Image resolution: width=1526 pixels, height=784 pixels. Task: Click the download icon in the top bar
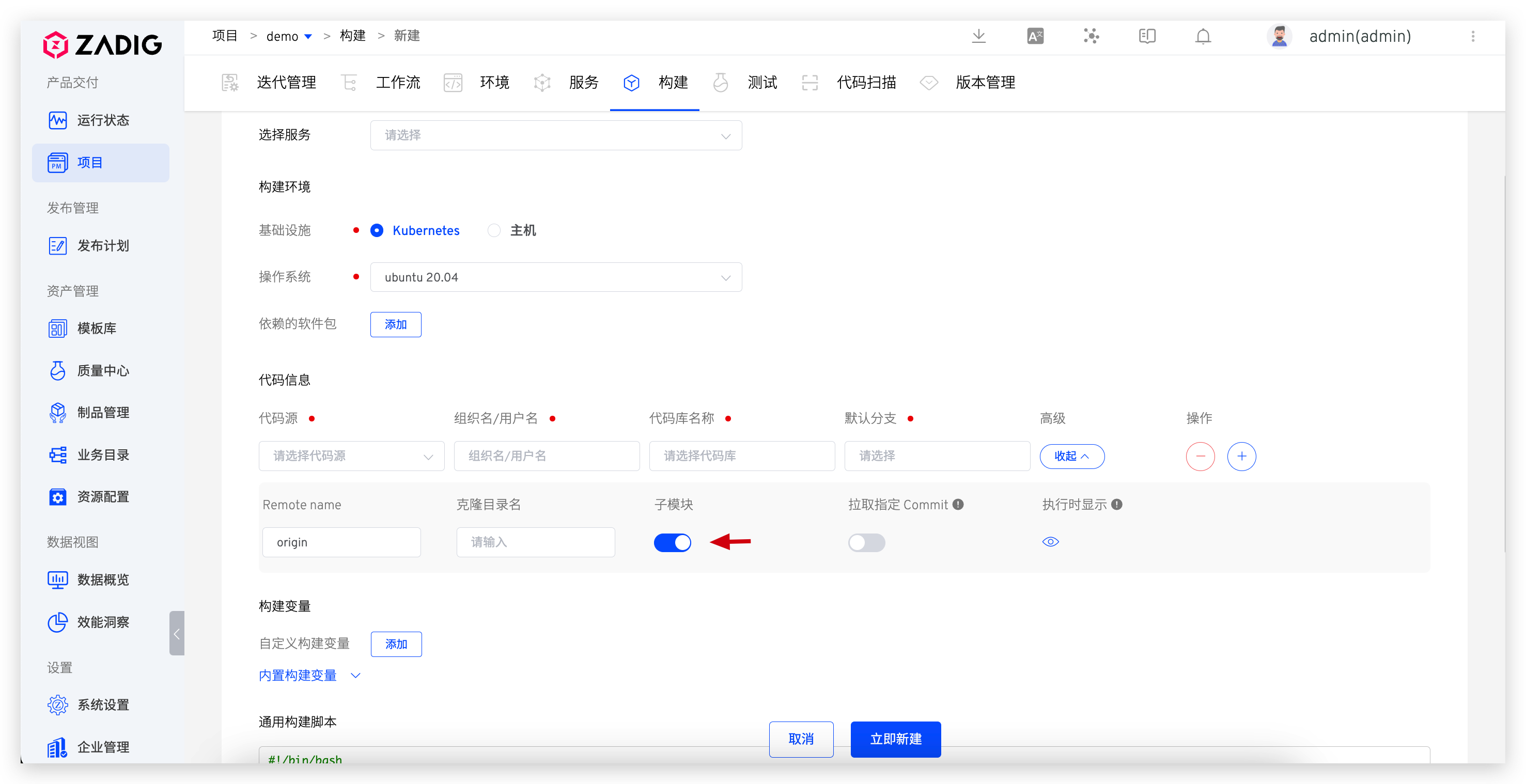point(979,36)
